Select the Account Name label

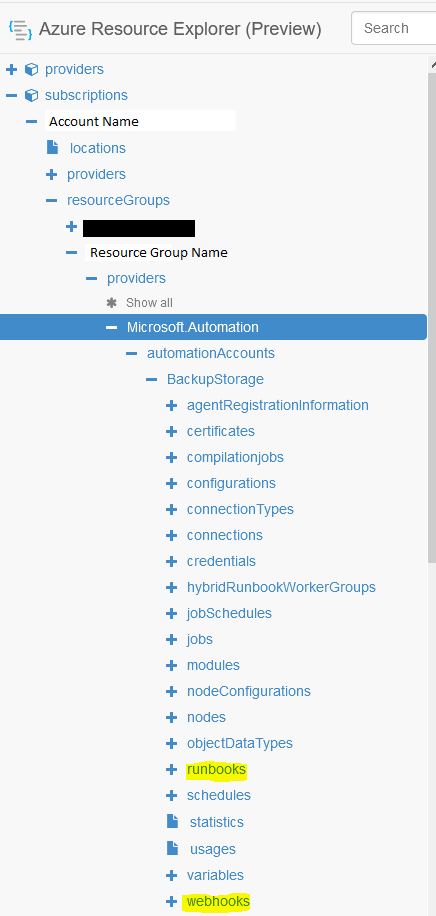click(x=94, y=122)
